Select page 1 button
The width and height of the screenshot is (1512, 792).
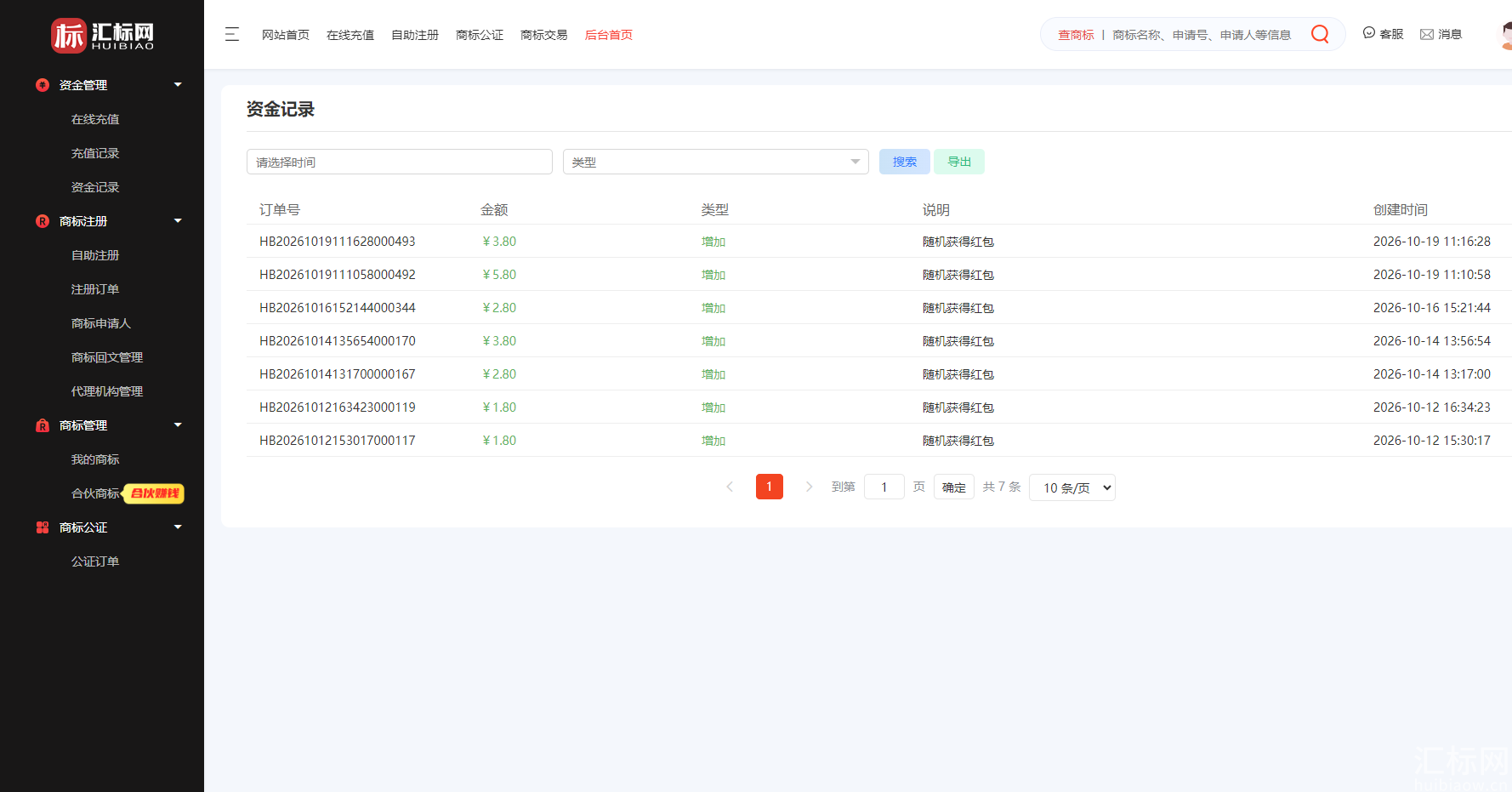tap(770, 487)
